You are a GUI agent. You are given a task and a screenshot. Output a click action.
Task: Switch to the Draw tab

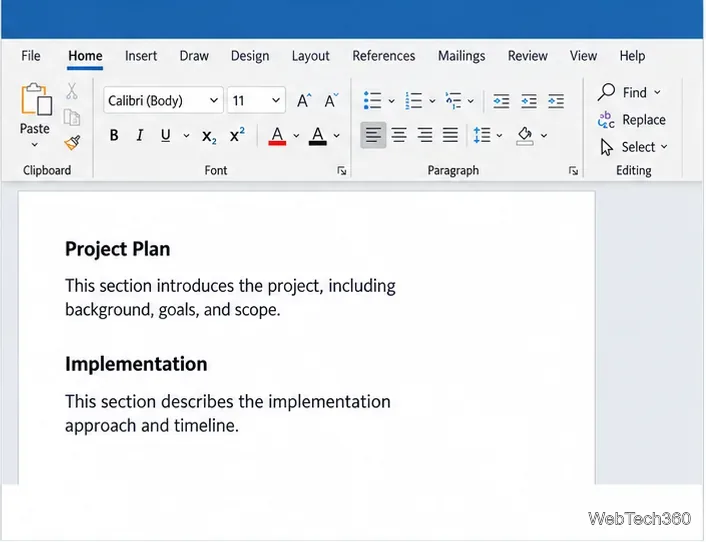coord(194,56)
